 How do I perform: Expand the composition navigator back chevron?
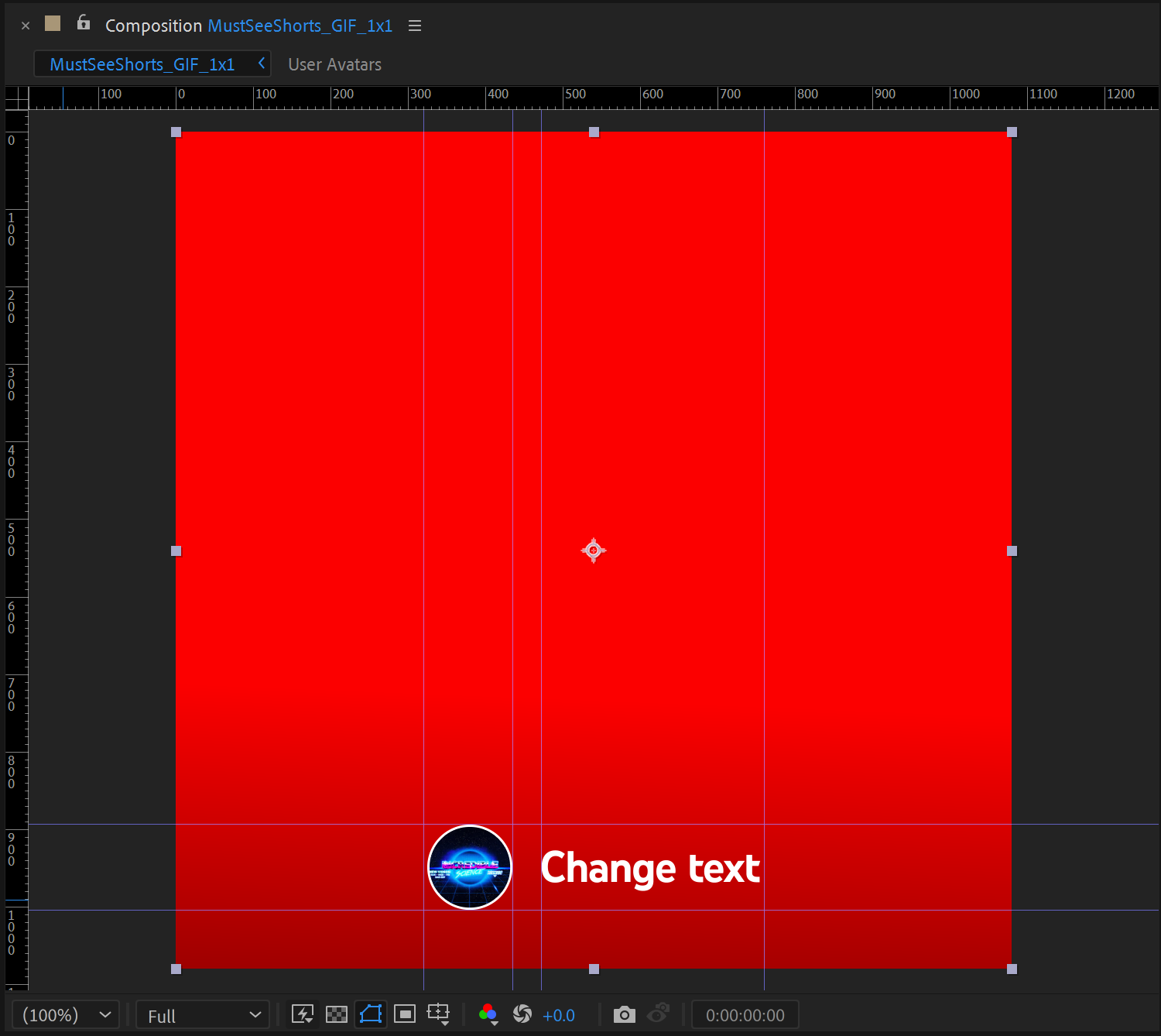[262, 63]
